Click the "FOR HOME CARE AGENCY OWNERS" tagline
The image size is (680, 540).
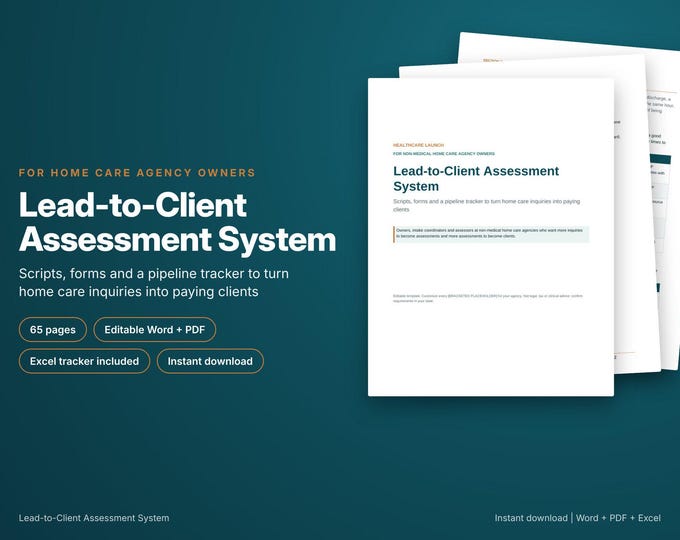(137, 173)
